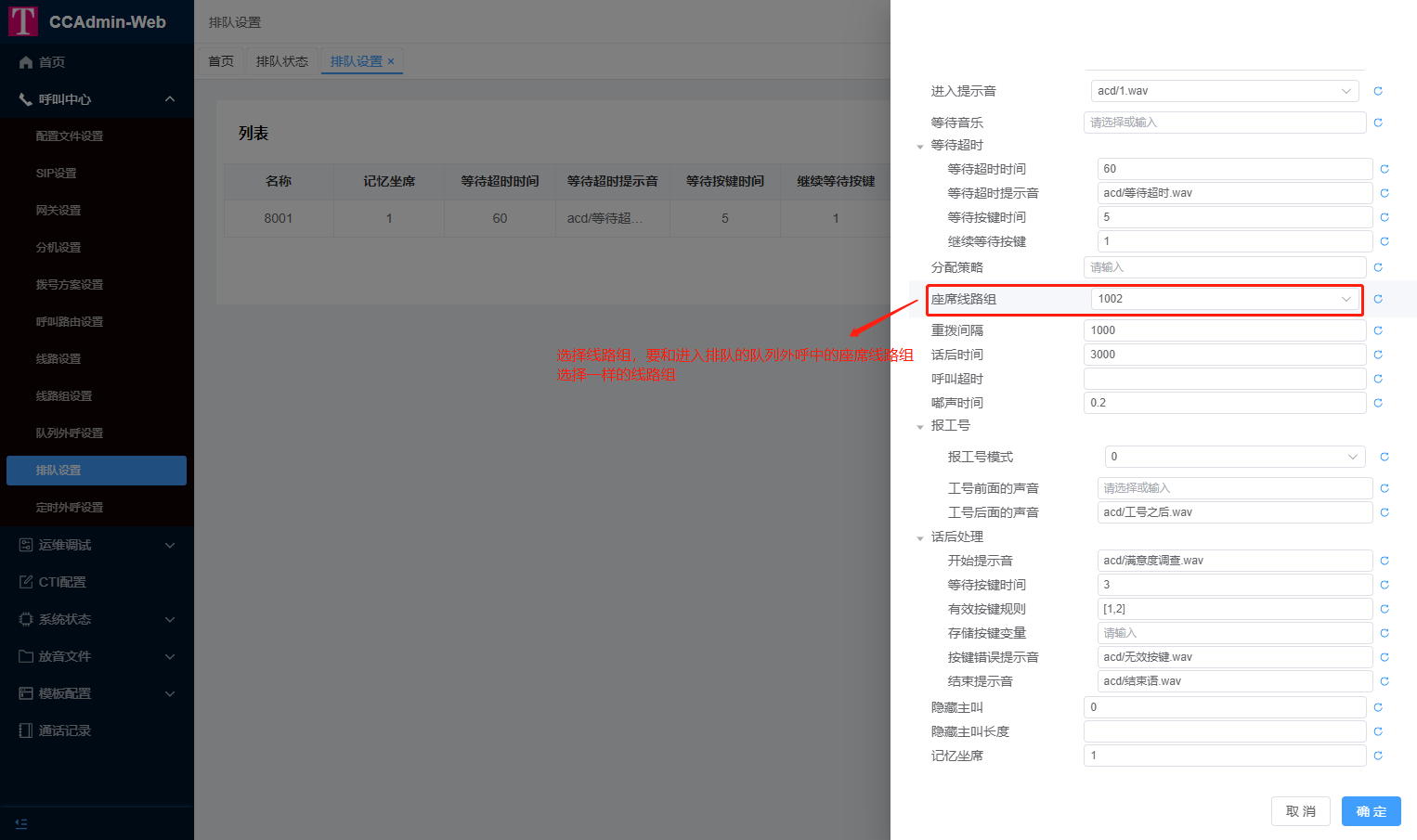Click the 确定 button

[1371, 811]
